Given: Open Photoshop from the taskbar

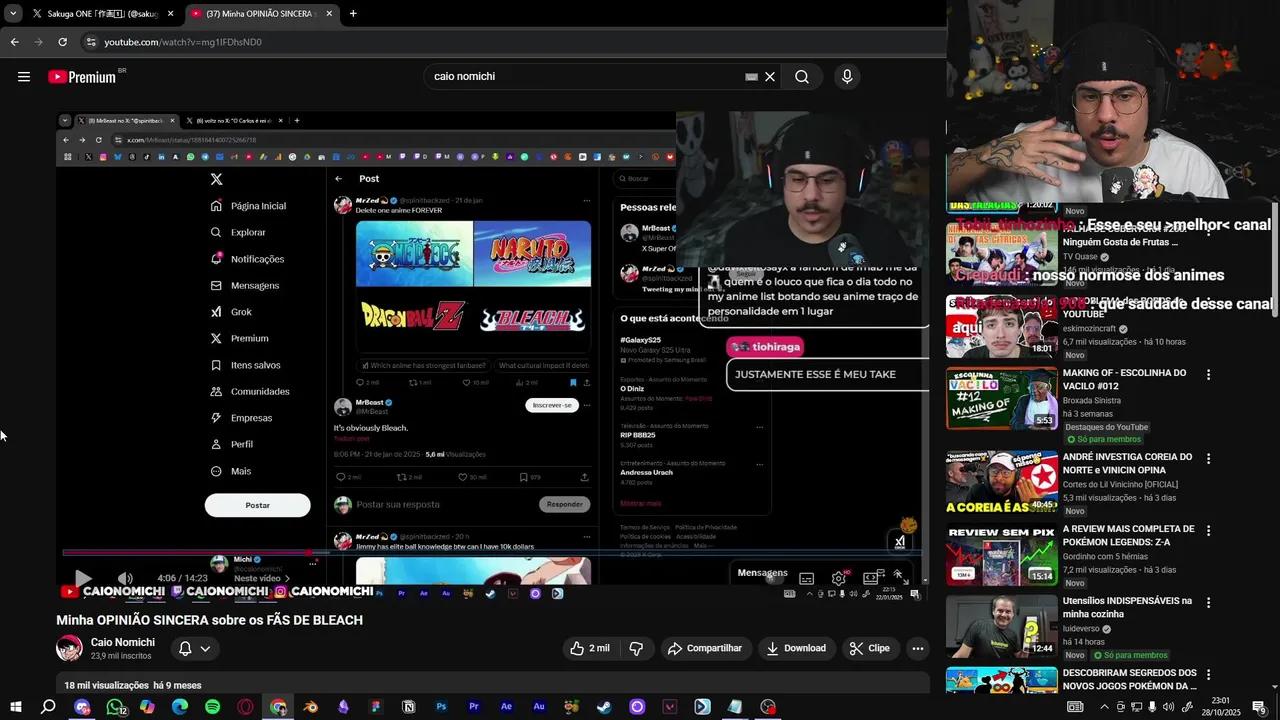Looking at the screenshot, I should pyautogui.click(x=441, y=707).
